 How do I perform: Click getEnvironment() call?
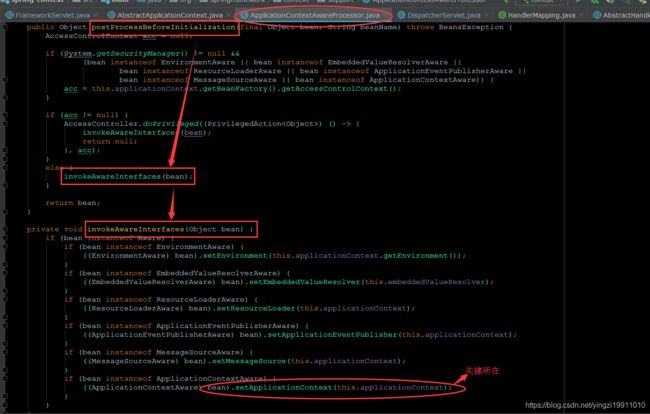click(420, 256)
